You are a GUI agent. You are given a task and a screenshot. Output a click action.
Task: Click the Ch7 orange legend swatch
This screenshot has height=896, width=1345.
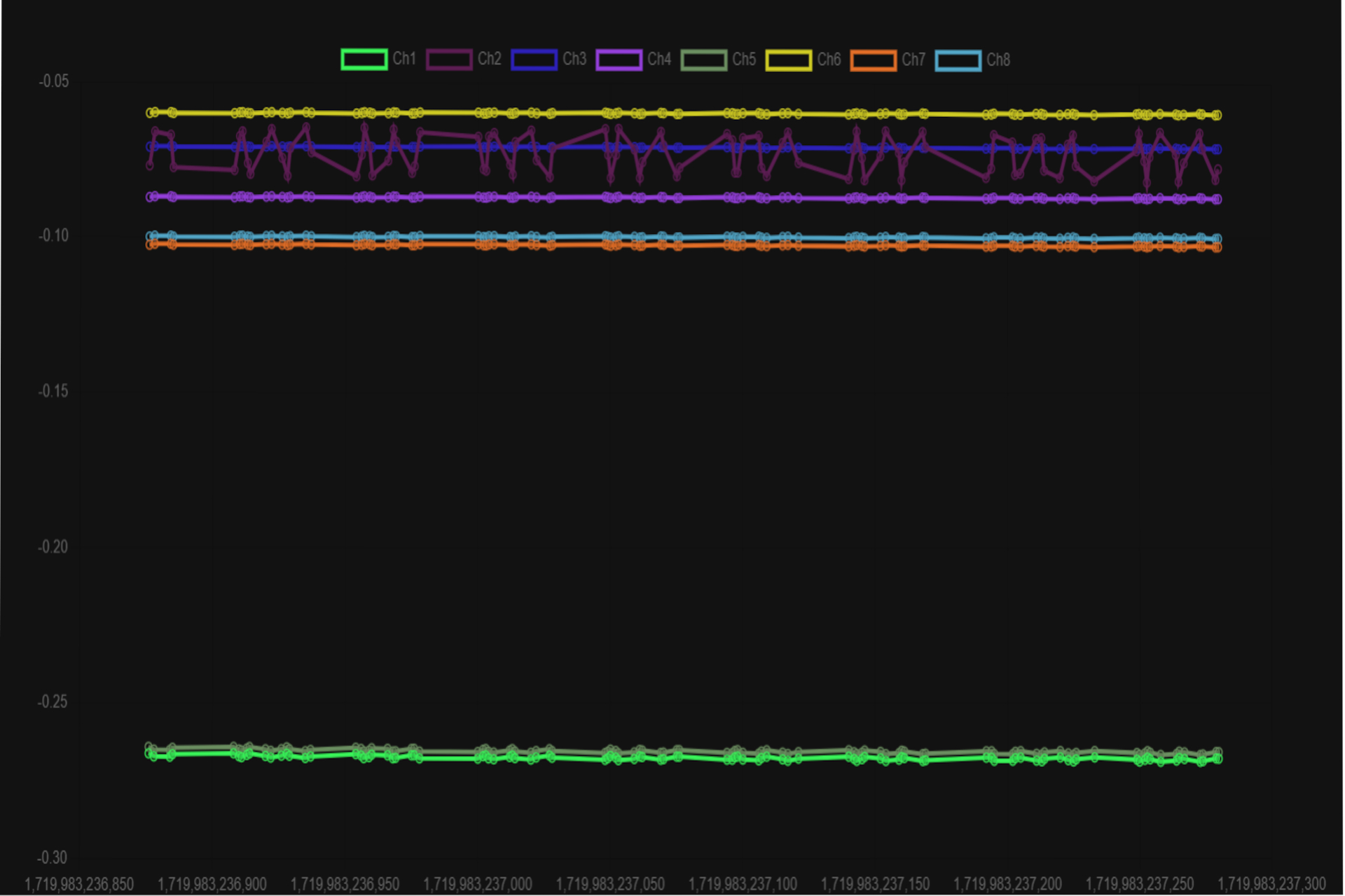click(x=872, y=60)
